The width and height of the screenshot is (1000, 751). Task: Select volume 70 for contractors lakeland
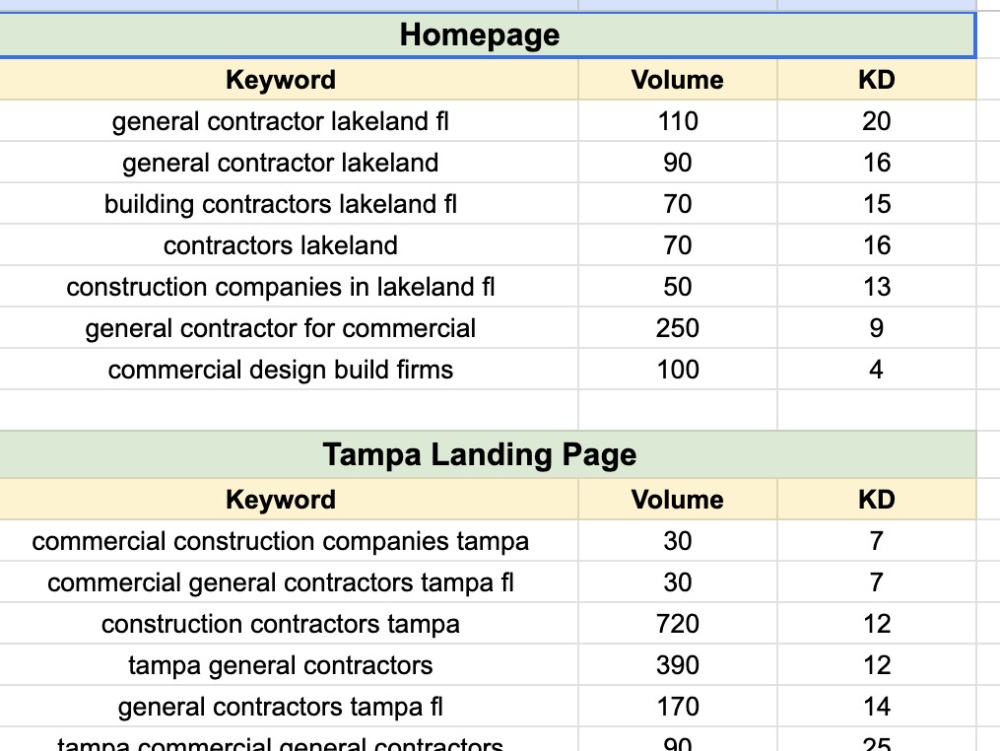677,245
